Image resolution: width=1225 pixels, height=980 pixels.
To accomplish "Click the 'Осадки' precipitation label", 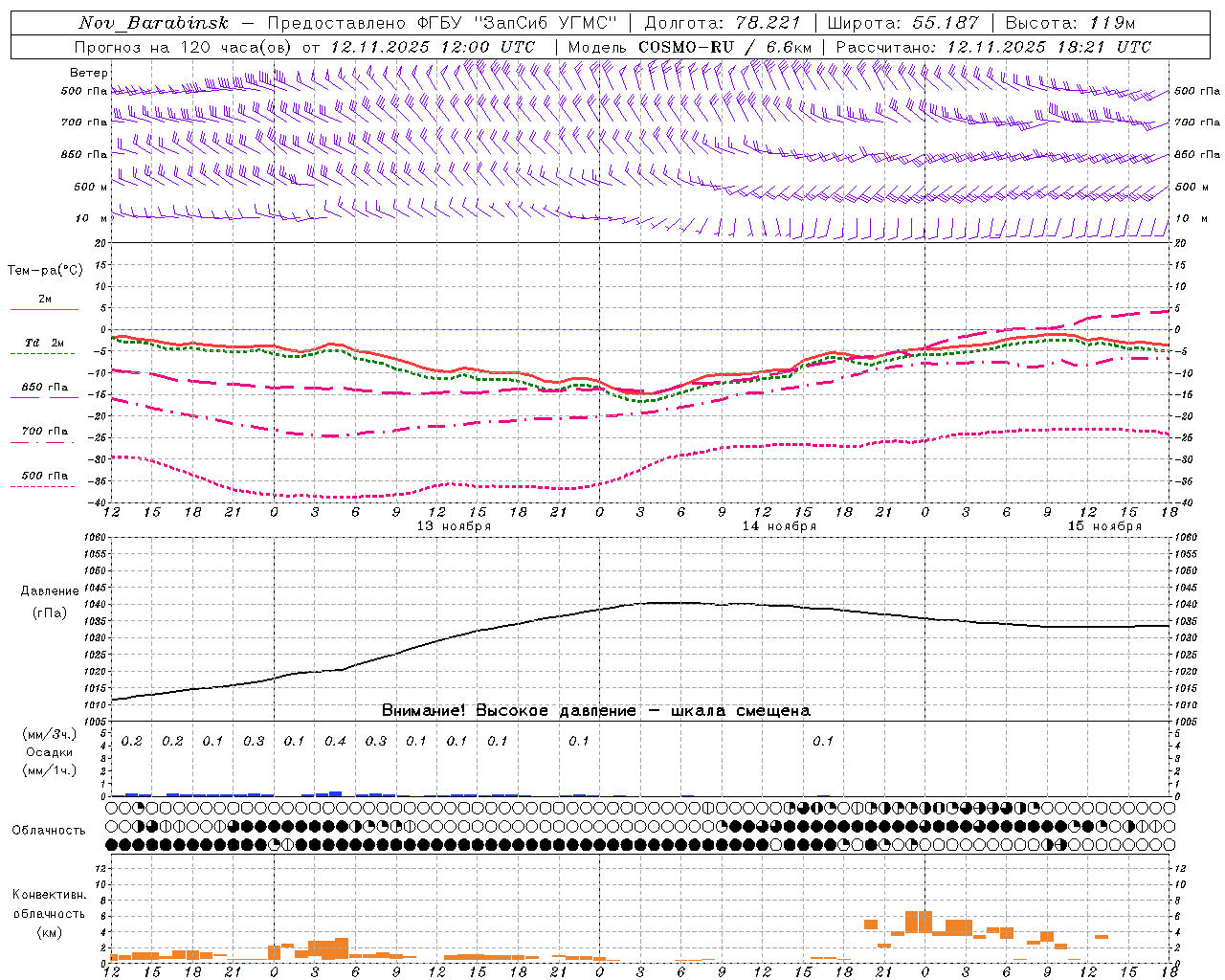I will pyautogui.click(x=50, y=752).
